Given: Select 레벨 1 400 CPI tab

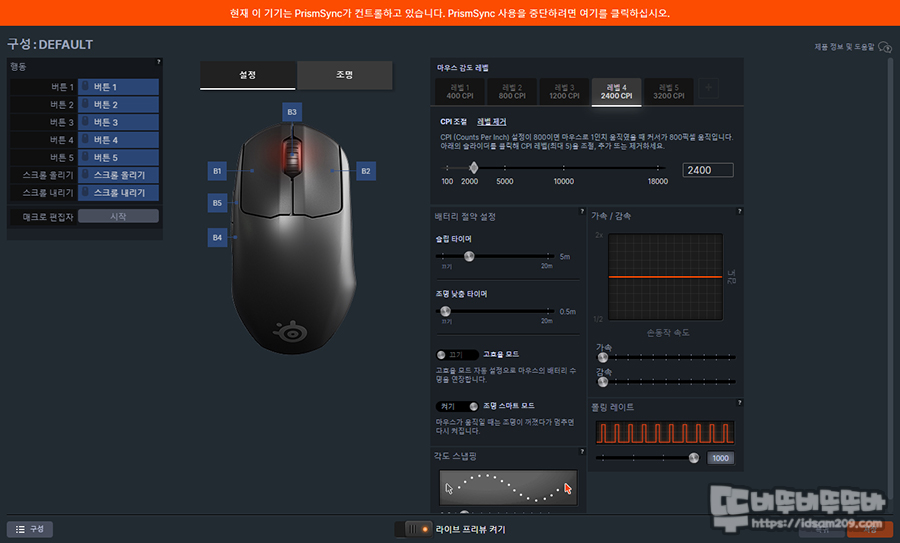Looking at the screenshot, I should (x=460, y=92).
